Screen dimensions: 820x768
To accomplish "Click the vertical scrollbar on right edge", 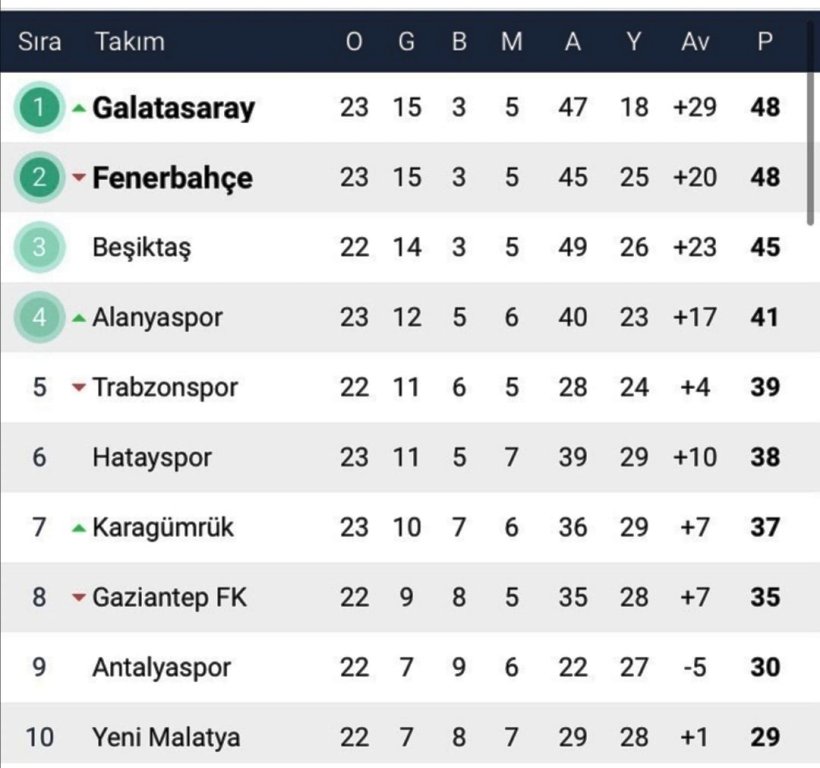I will click(x=810, y=146).
